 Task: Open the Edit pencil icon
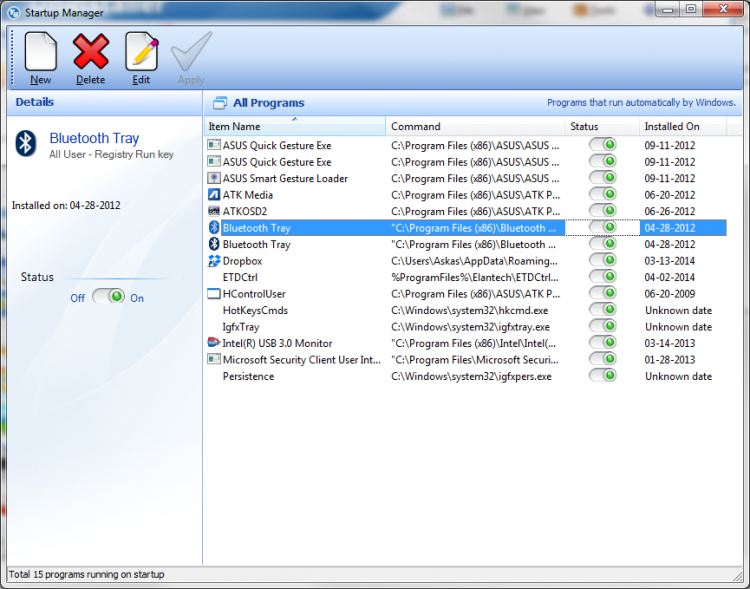click(x=141, y=51)
